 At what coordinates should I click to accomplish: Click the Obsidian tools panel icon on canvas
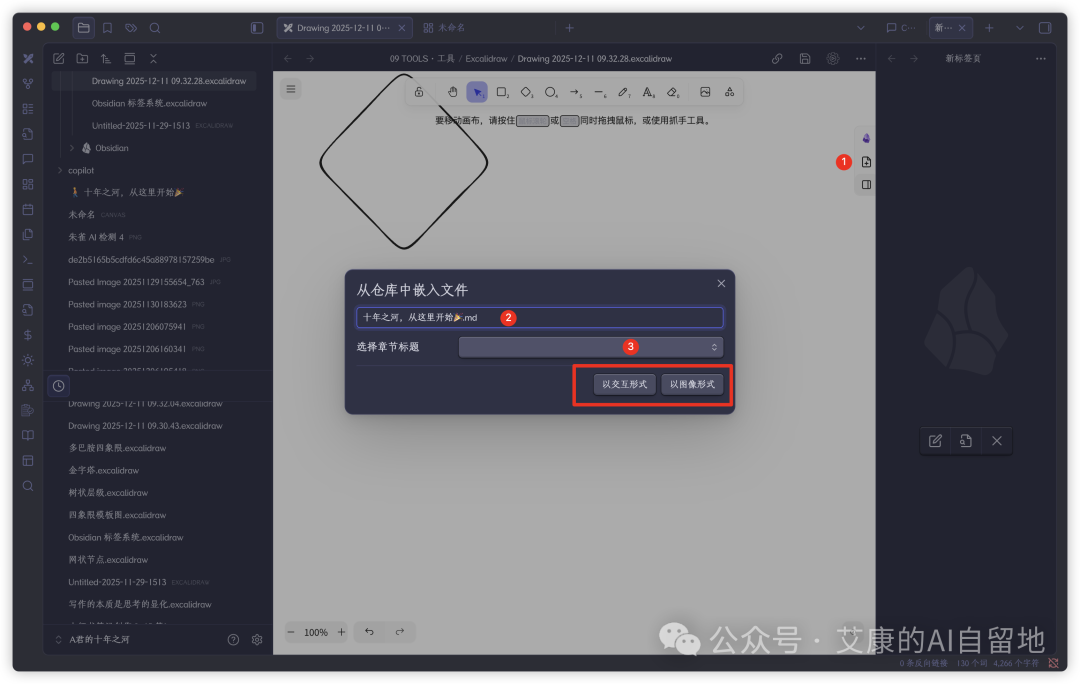click(x=866, y=138)
